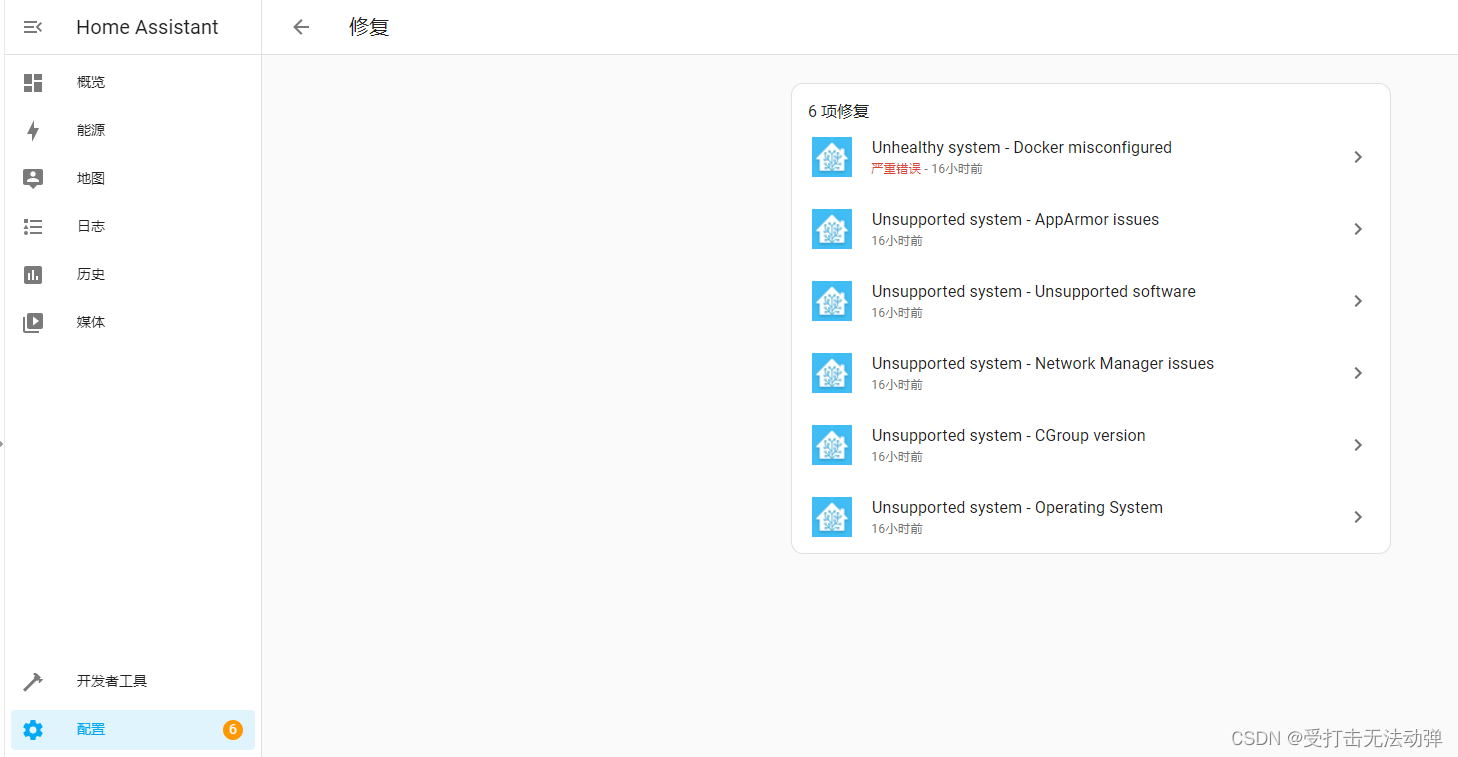The width and height of the screenshot is (1458, 757).
Task: Click the Network Manager issues icon
Action: (x=832, y=373)
